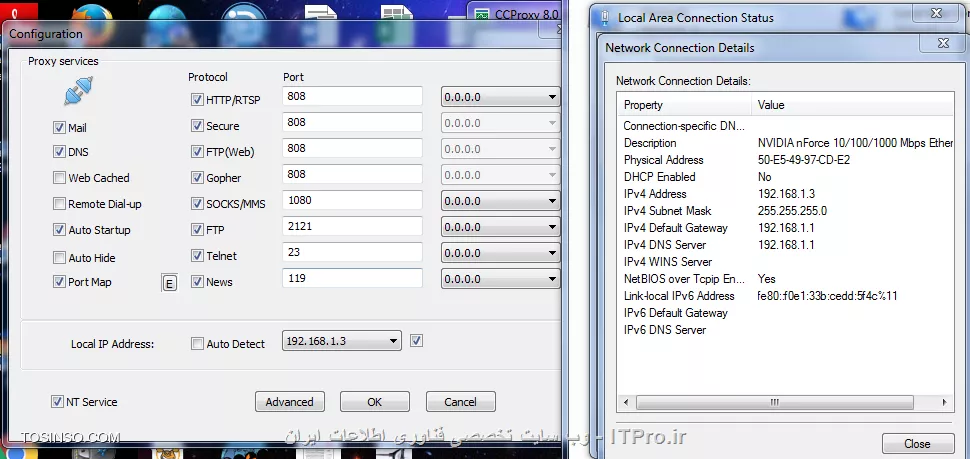Click the horizontal scrollbar thumb in details list
The width and height of the screenshot is (970, 459).
[775, 402]
